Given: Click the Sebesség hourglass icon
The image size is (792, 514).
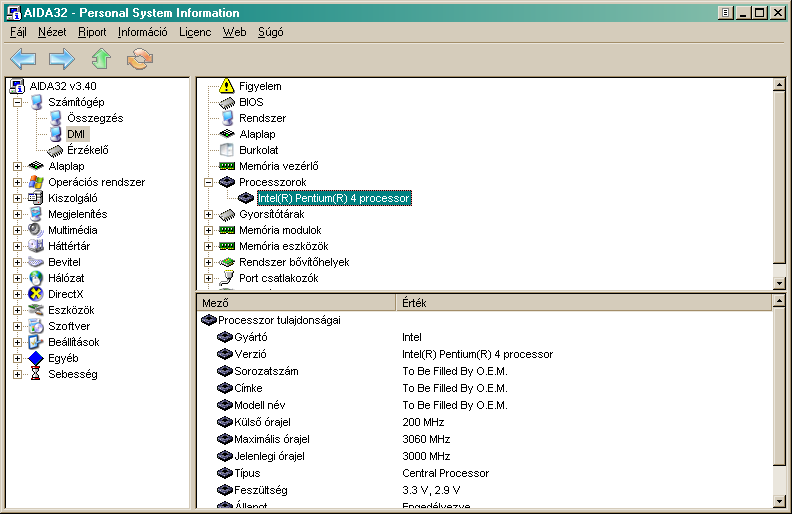Looking at the screenshot, I should [35, 374].
